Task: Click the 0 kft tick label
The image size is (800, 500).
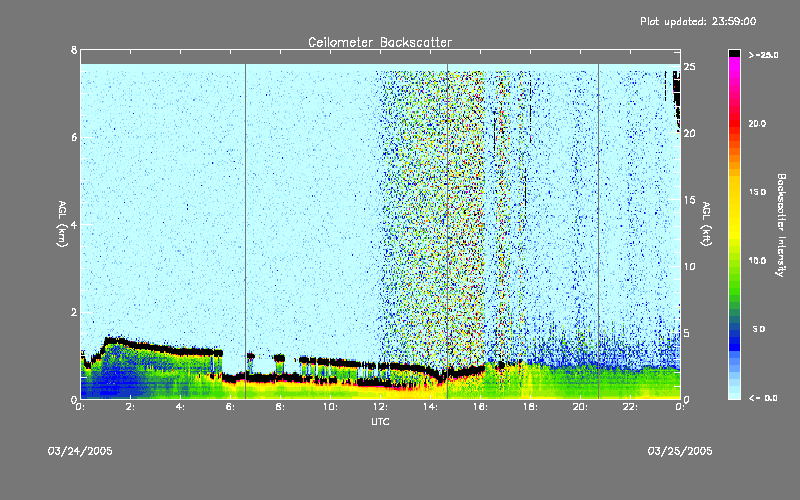Action: pyautogui.click(x=687, y=399)
